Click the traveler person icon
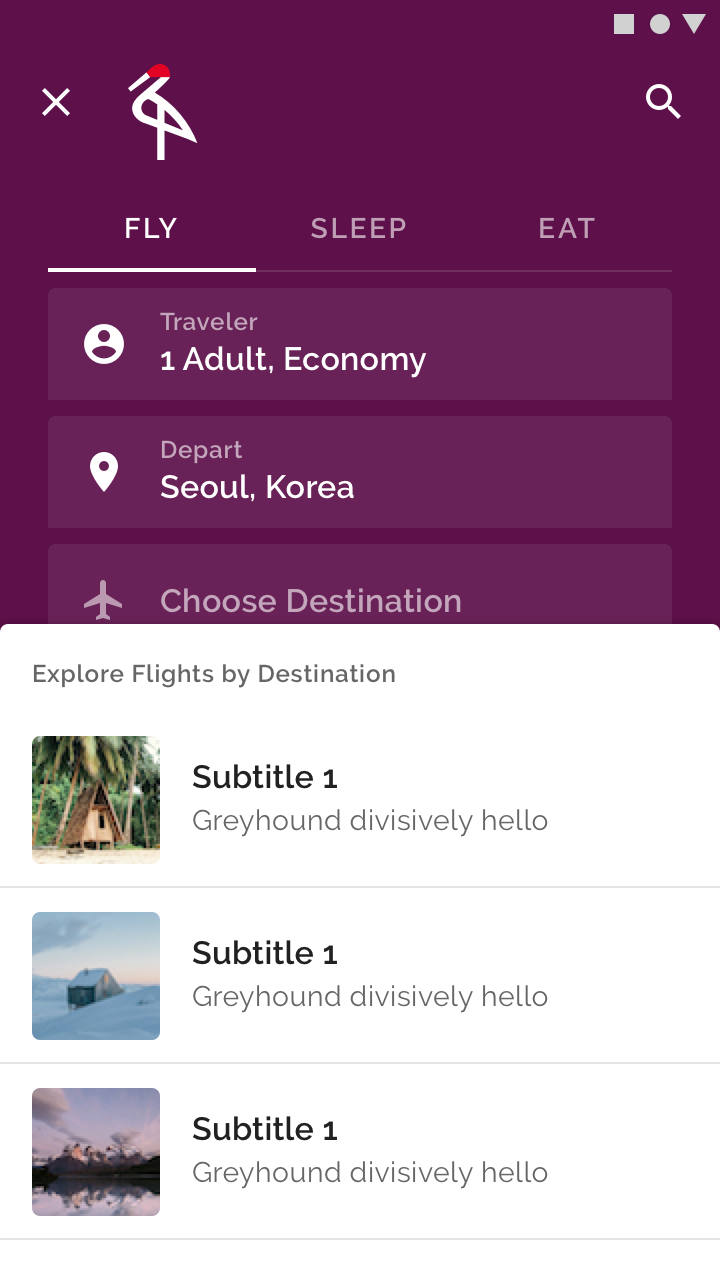 tap(104, 344)
